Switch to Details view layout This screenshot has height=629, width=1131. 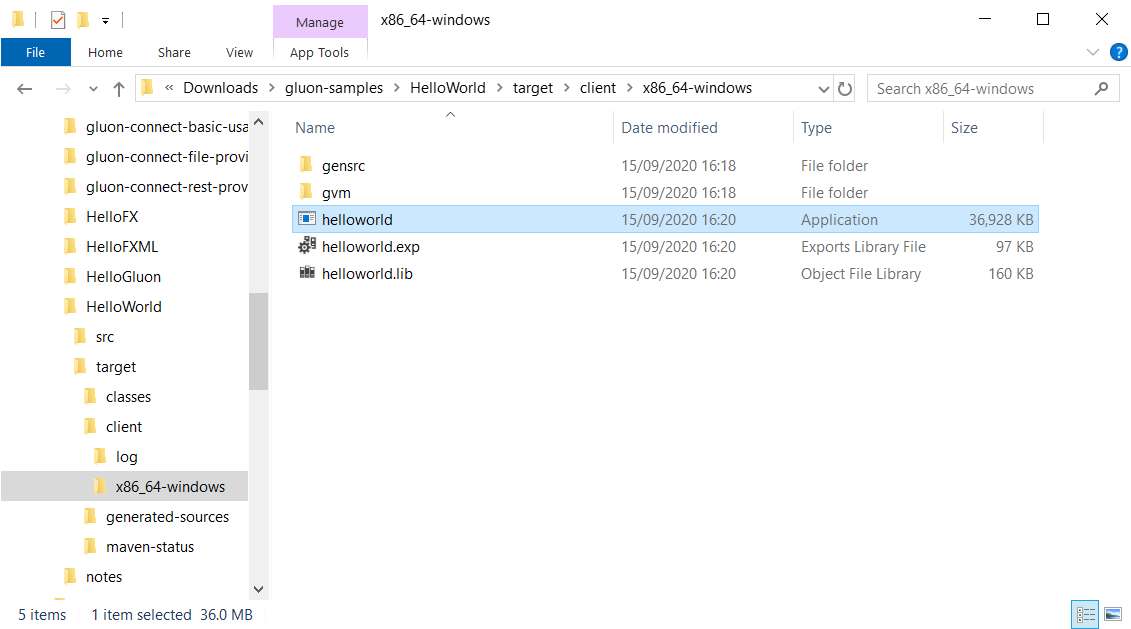click(1085, 615)
